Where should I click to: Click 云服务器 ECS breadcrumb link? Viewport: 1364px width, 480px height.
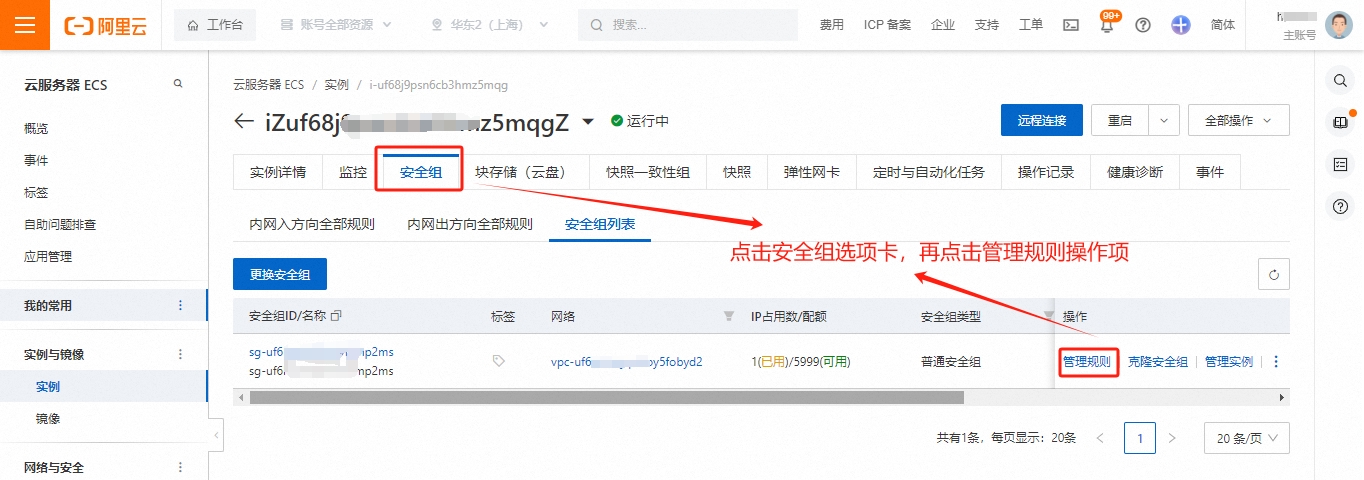[268, 85]
